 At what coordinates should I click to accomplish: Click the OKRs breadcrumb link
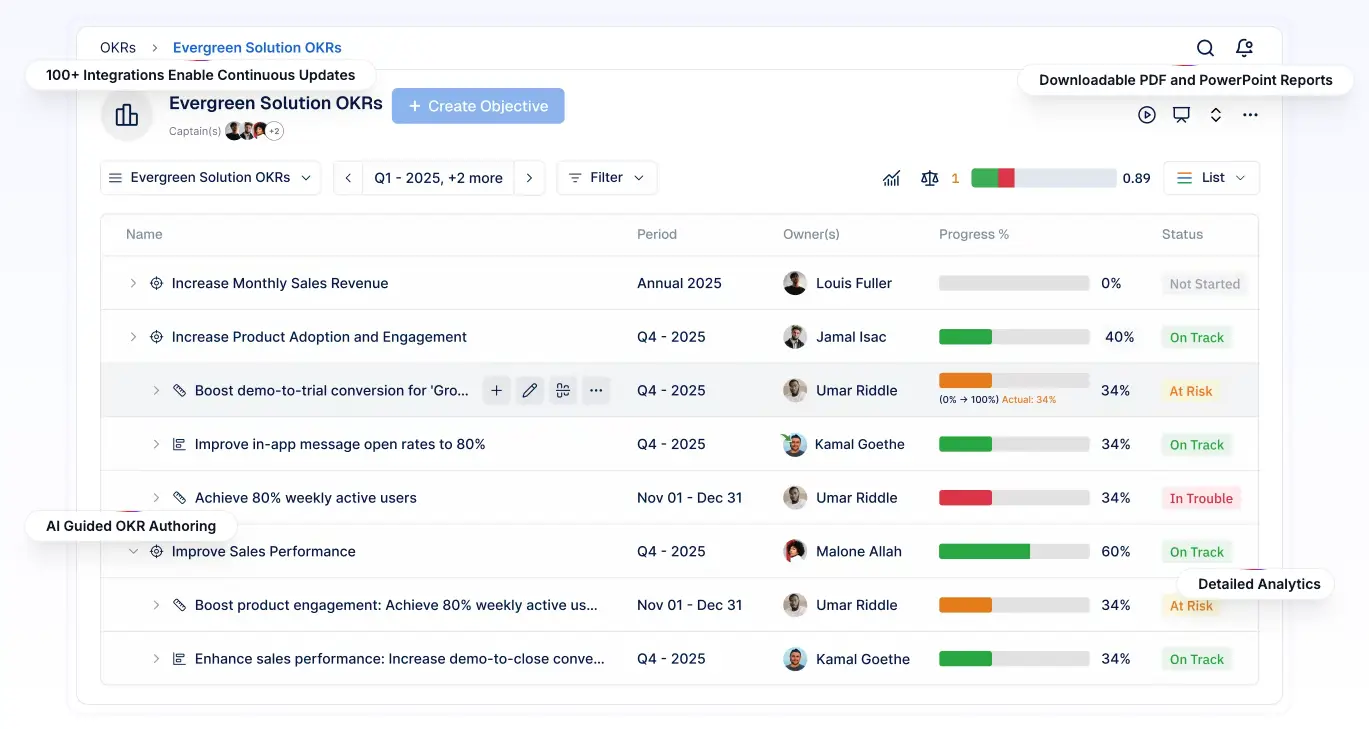tap(118, 48)
